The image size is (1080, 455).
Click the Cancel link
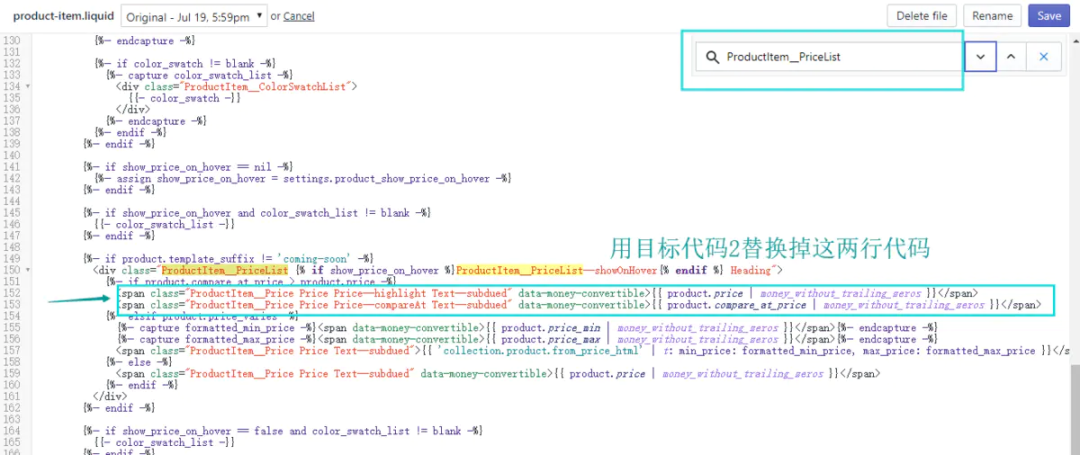pos(298,16)
